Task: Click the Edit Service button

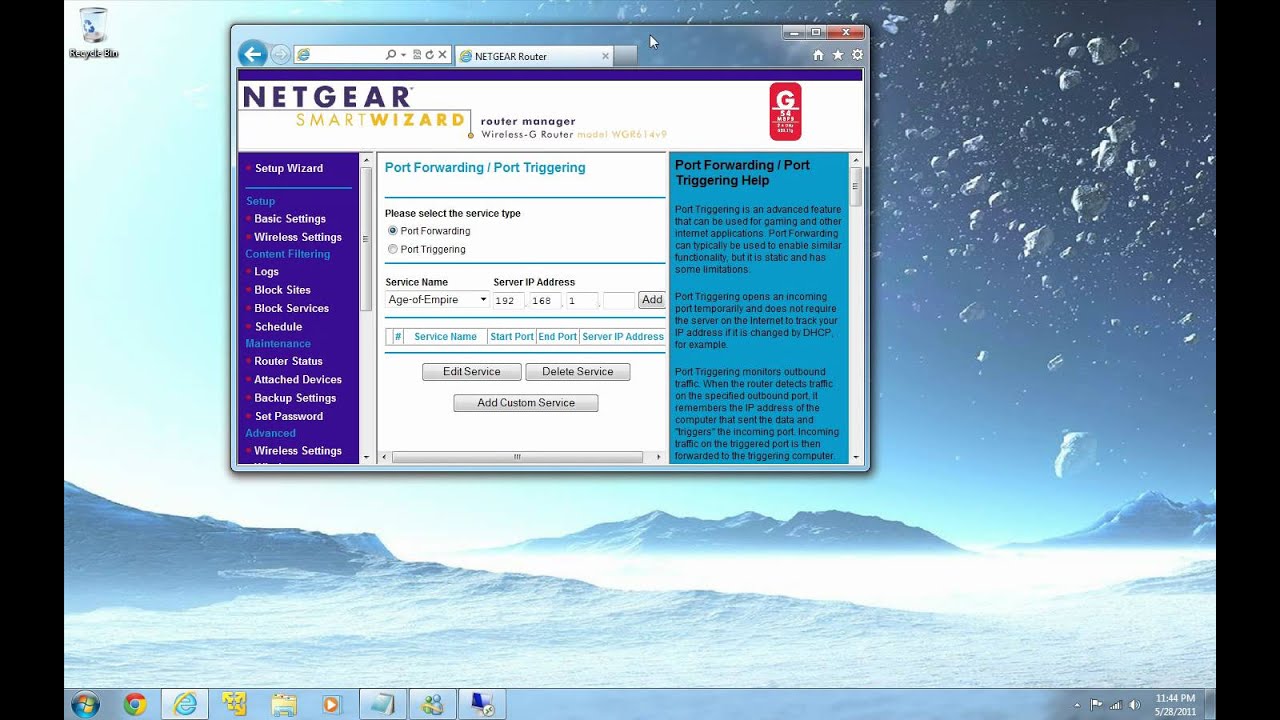Action: [472, 371]
